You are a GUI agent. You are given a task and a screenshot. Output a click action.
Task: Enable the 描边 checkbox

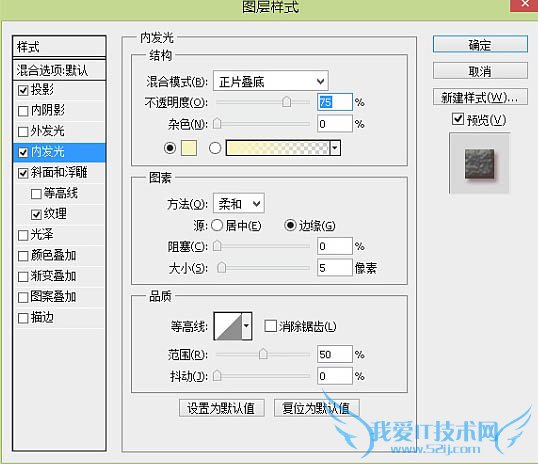point(23,318)
